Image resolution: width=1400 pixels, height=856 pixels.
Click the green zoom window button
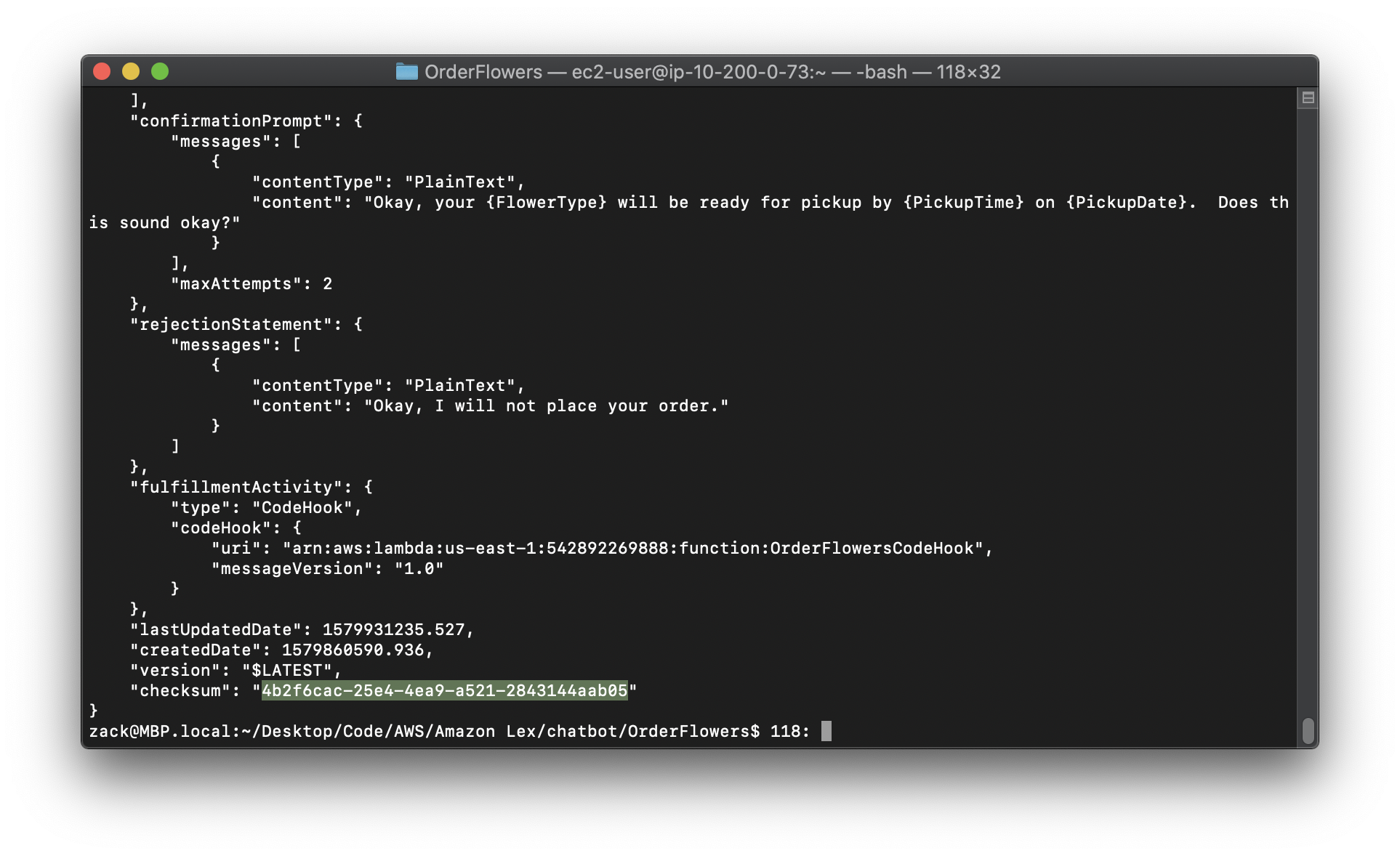coord(160,71)
